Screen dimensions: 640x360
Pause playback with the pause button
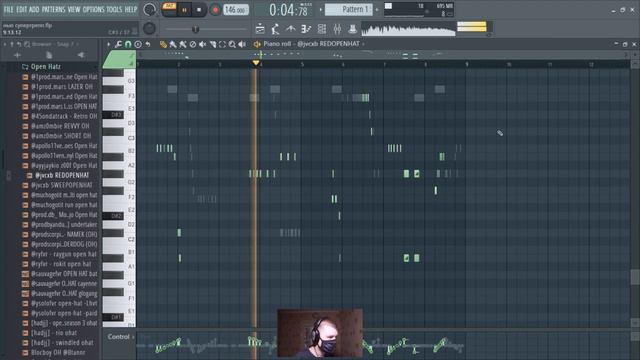(184, 10)
